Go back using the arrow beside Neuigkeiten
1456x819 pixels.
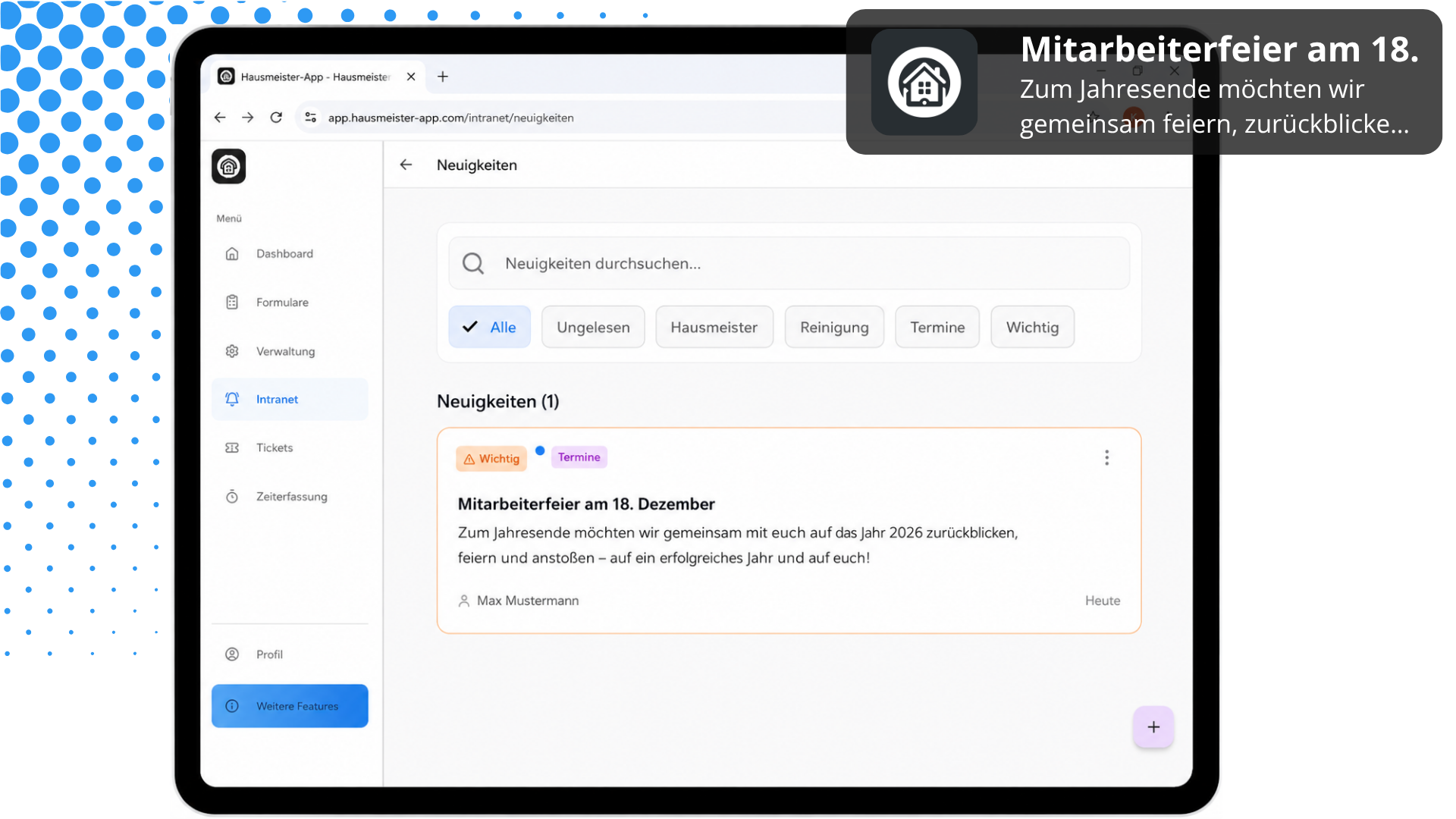click(406, 165)
